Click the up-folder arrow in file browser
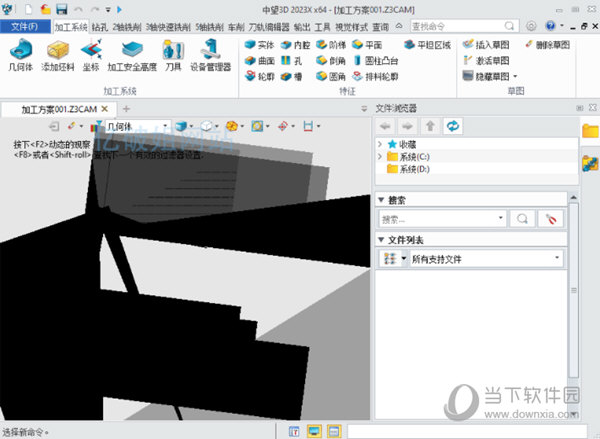The image size is (600, 439). (430, 126)
